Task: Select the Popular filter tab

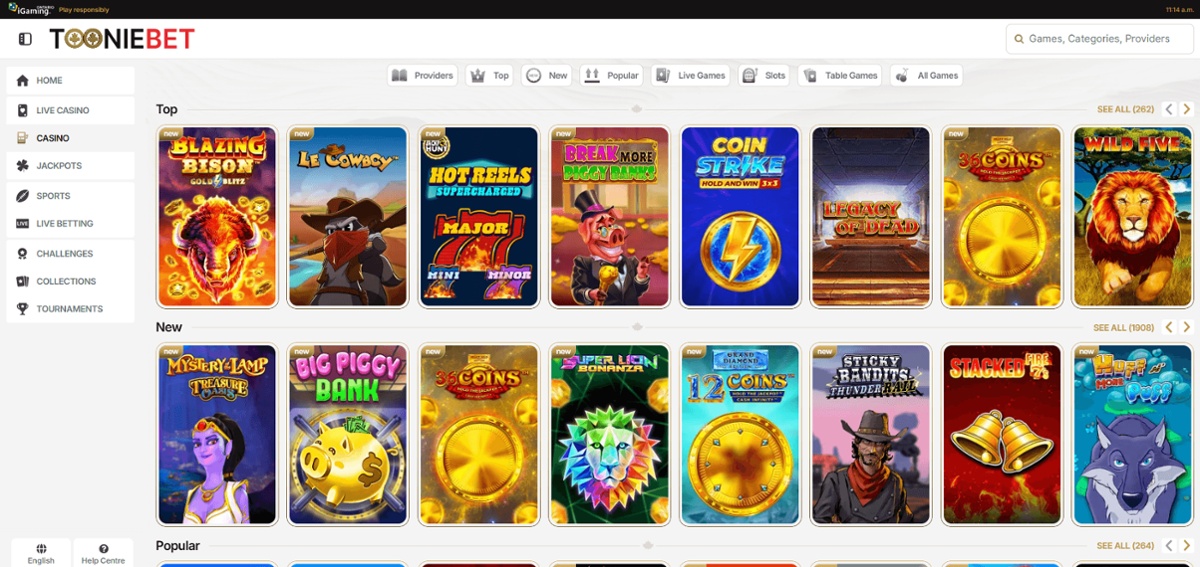Action: coord(611,75)
